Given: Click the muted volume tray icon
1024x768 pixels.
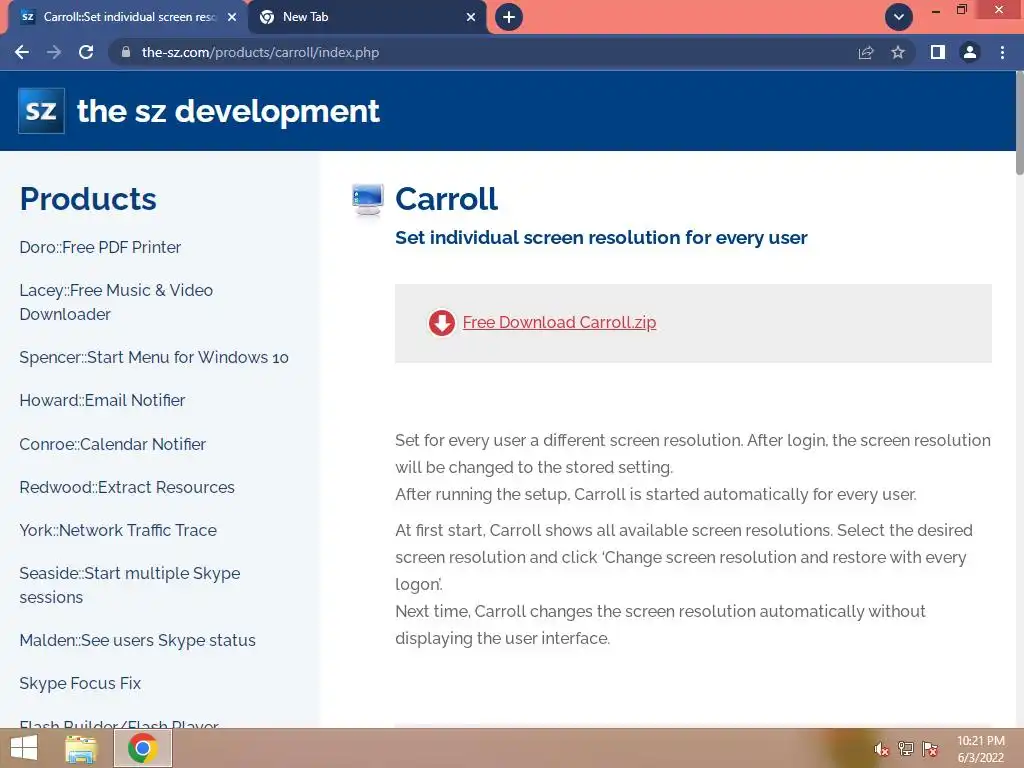Looking at the screenshot, I should pyautogui.click(x=881, y=749).
